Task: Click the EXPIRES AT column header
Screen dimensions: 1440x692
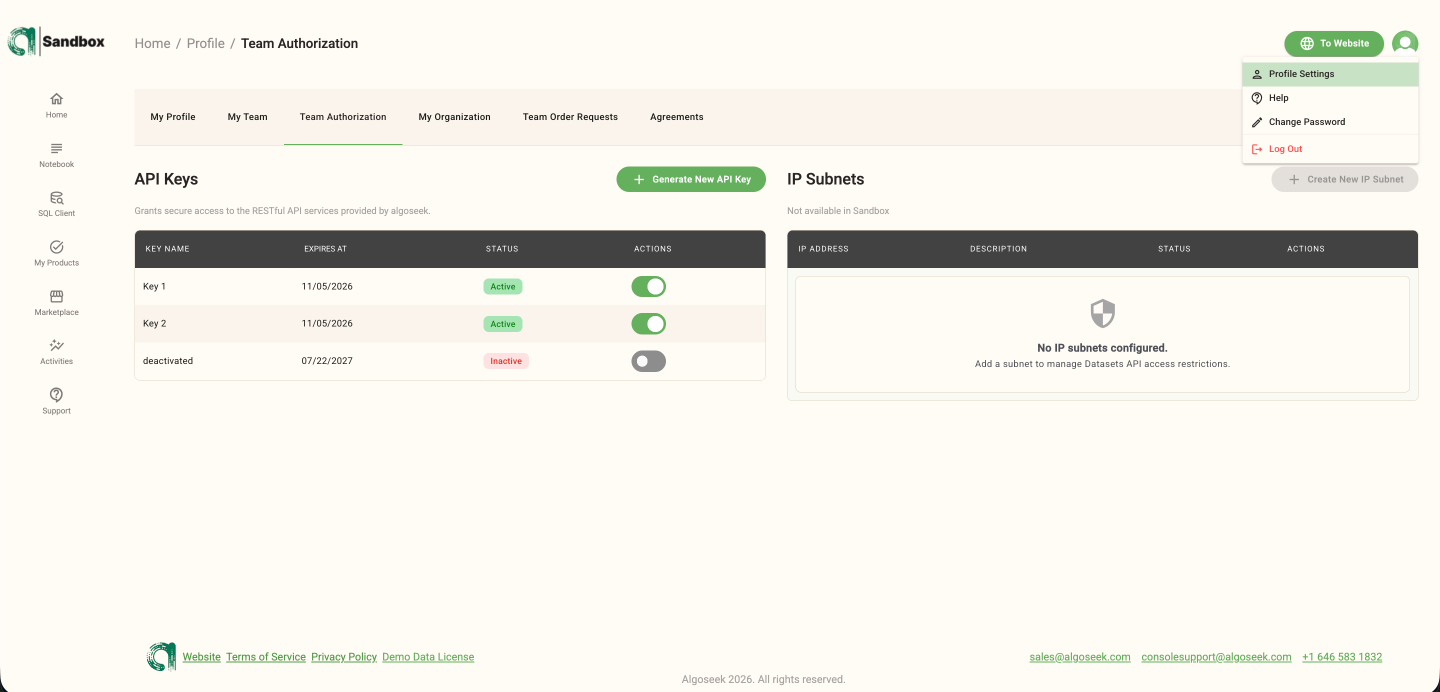Action: coord(326,249)
